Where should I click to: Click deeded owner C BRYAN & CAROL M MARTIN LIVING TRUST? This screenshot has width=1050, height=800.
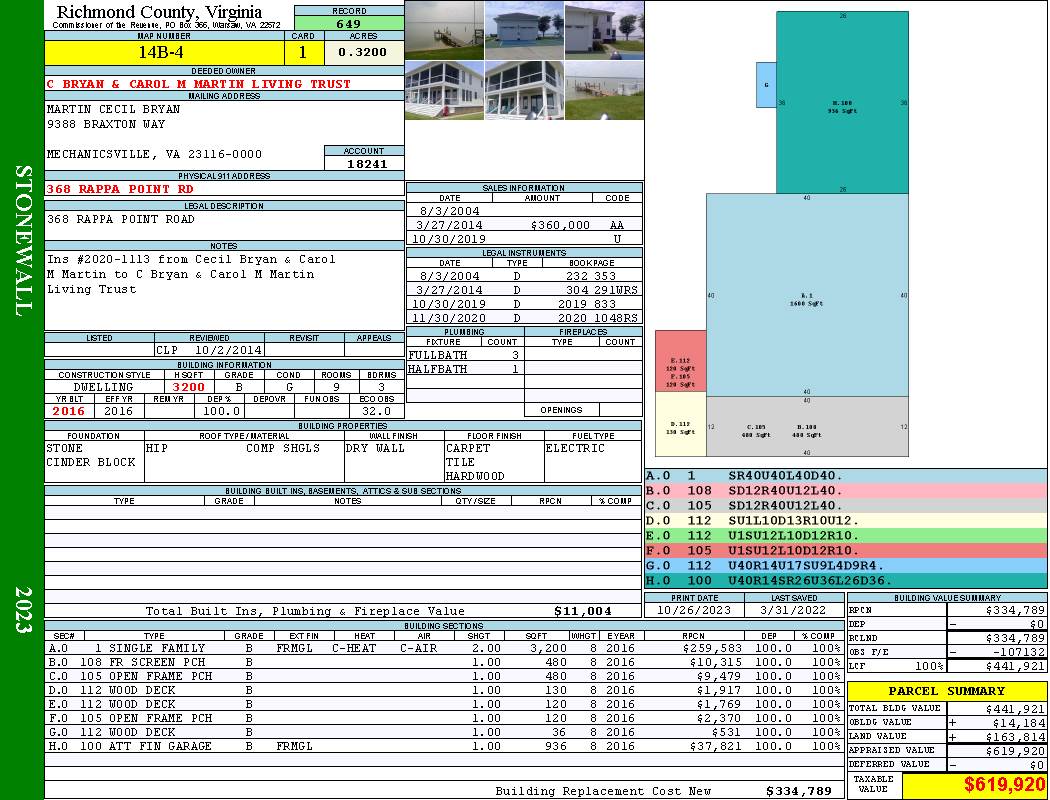pyautogui.click(x=199, y=84)
